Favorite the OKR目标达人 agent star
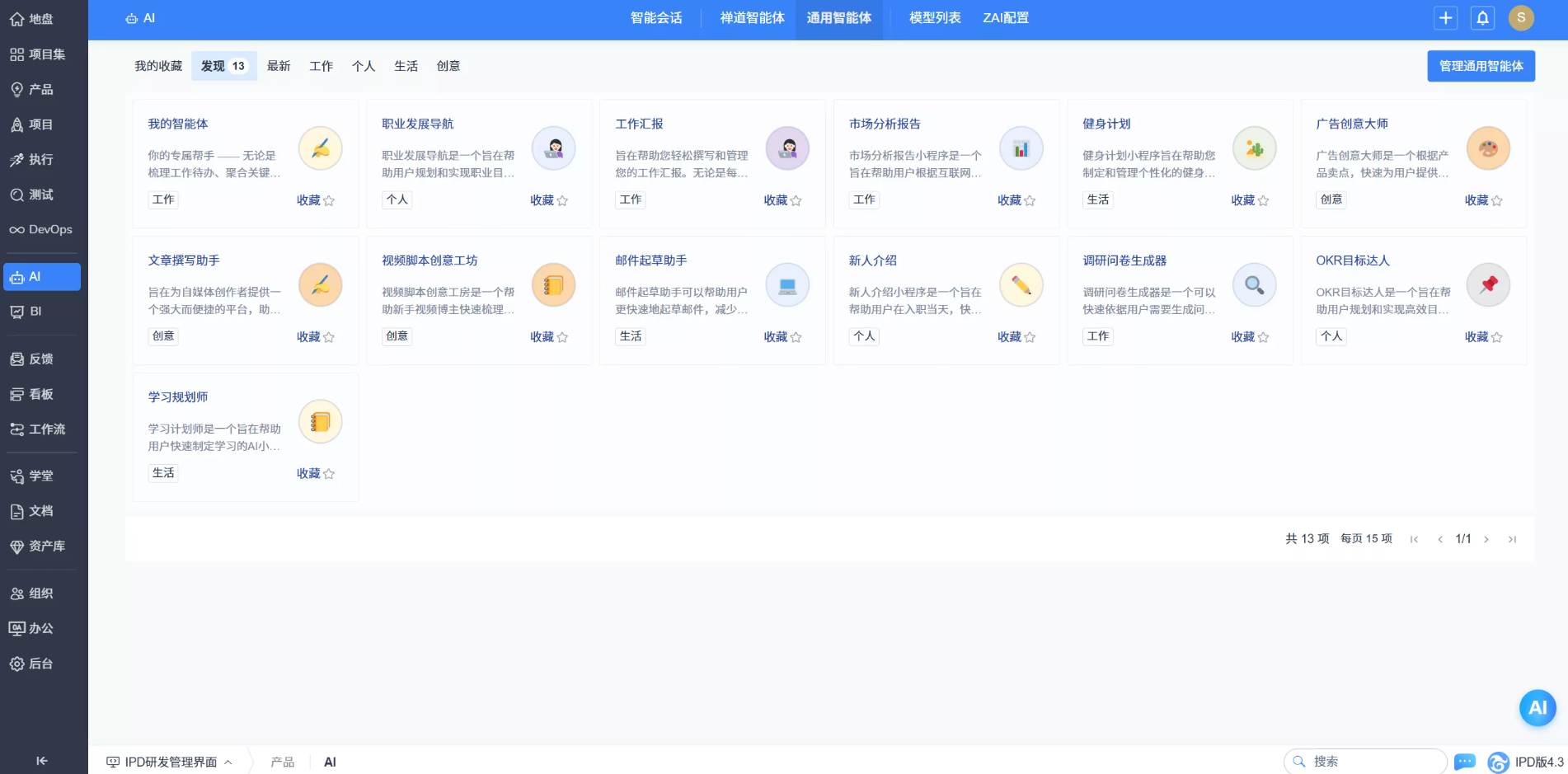This screenshot has width=1568, height=774. point(1498,336)
